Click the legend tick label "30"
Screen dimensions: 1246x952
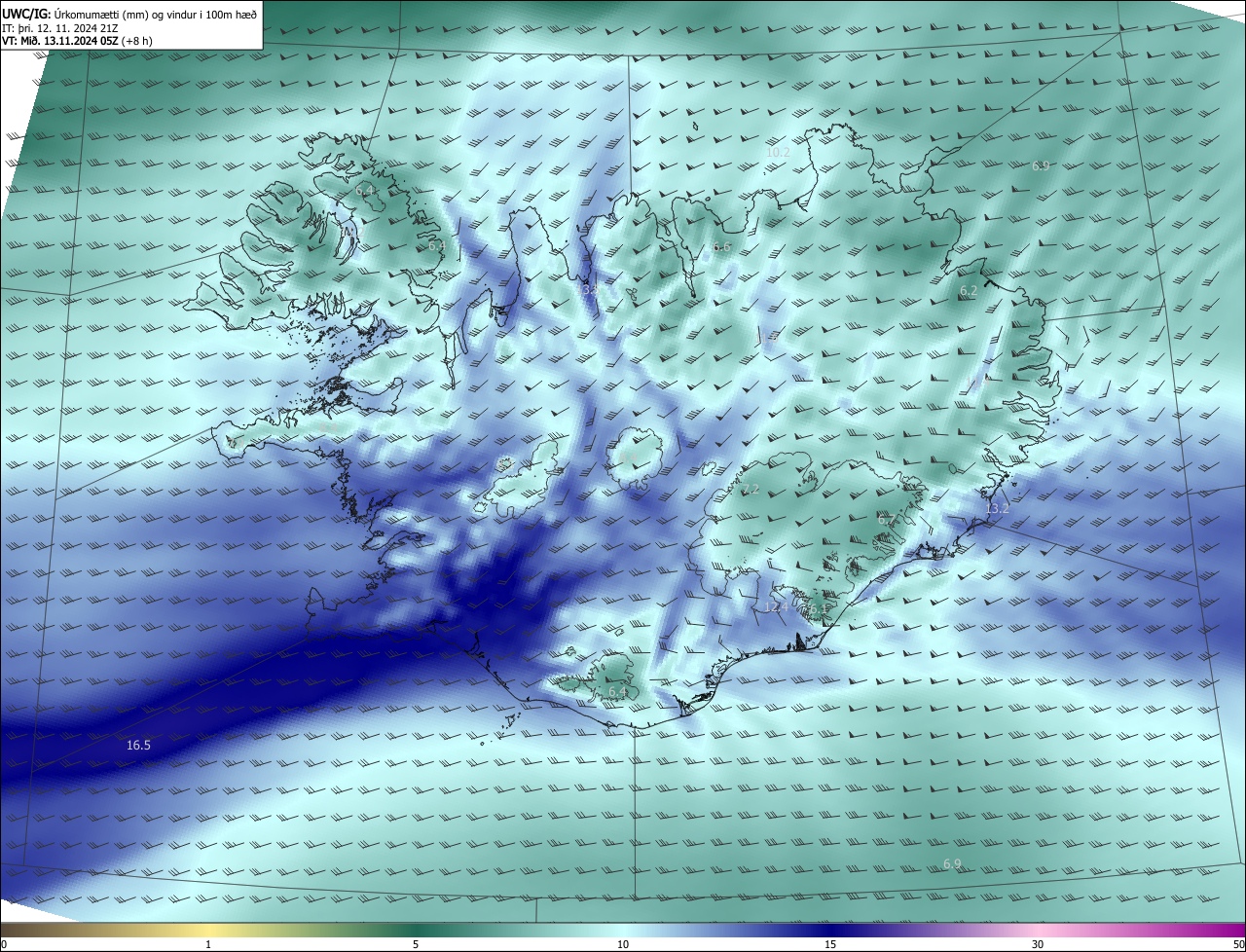tap(1038, 944)
